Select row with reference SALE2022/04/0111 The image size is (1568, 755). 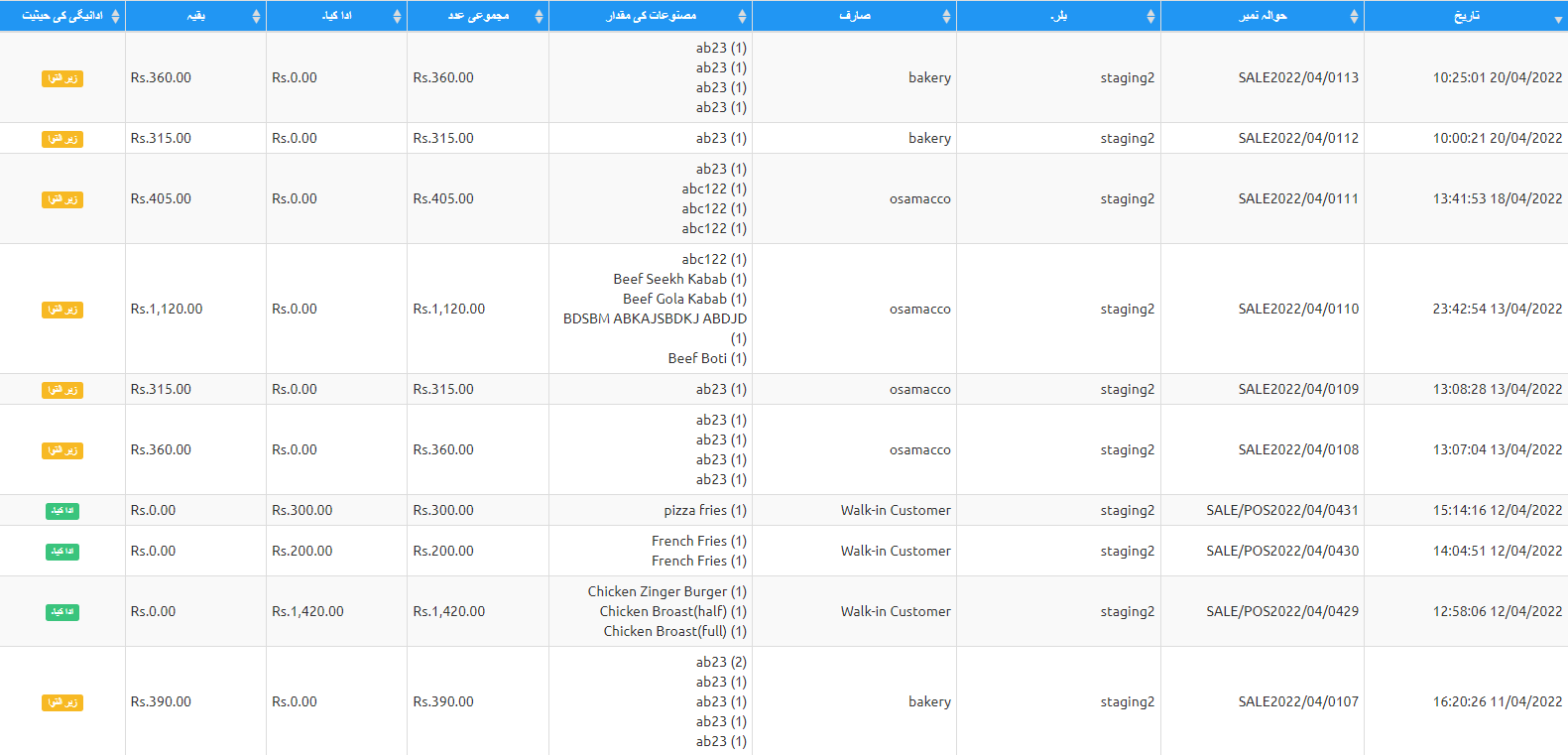(1297, 198)
